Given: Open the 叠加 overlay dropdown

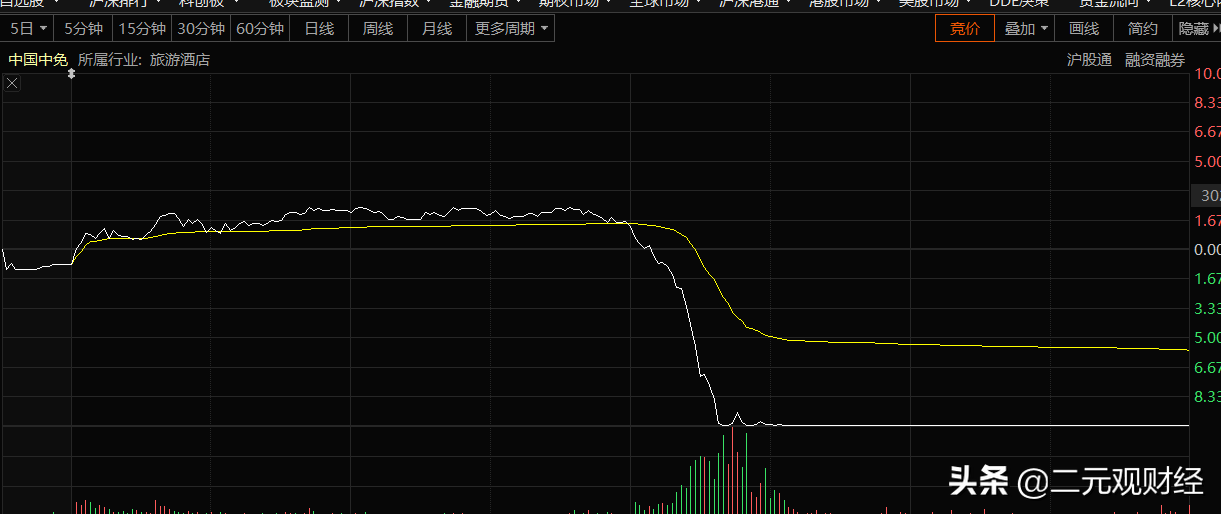Looking at the screenshot, I should tap(1026, 29).
